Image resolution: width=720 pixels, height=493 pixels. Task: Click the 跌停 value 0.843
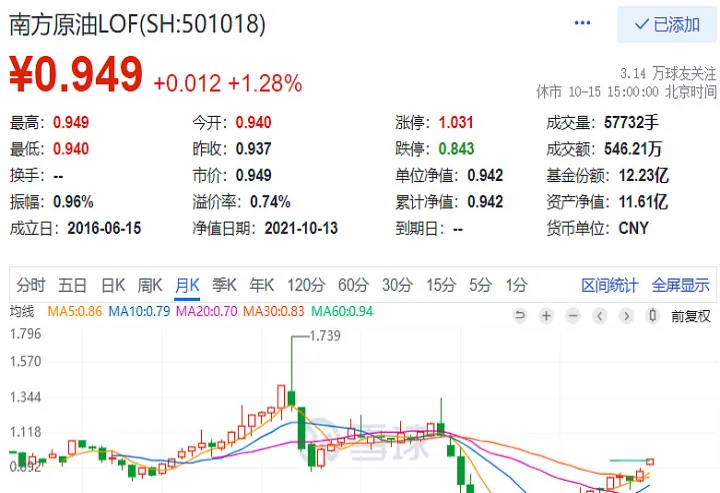click(456, 149)
